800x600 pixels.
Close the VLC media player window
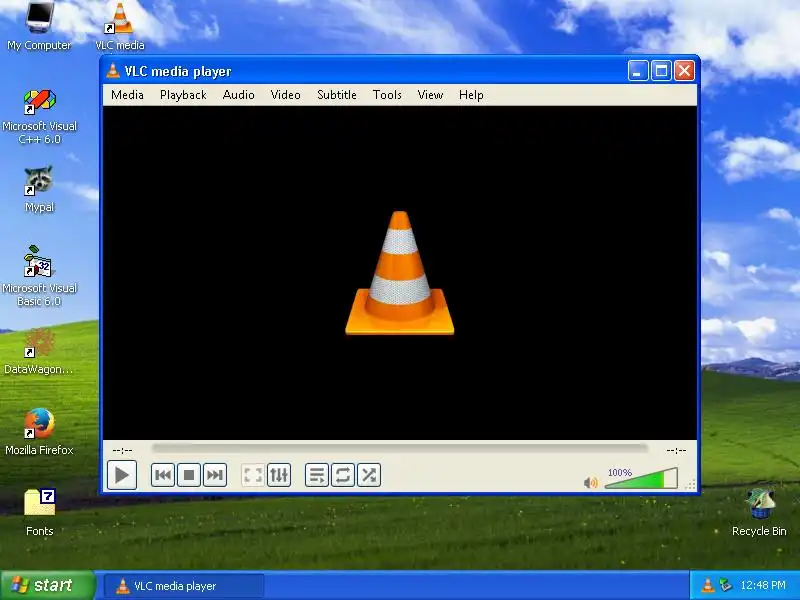coord(684,71)
